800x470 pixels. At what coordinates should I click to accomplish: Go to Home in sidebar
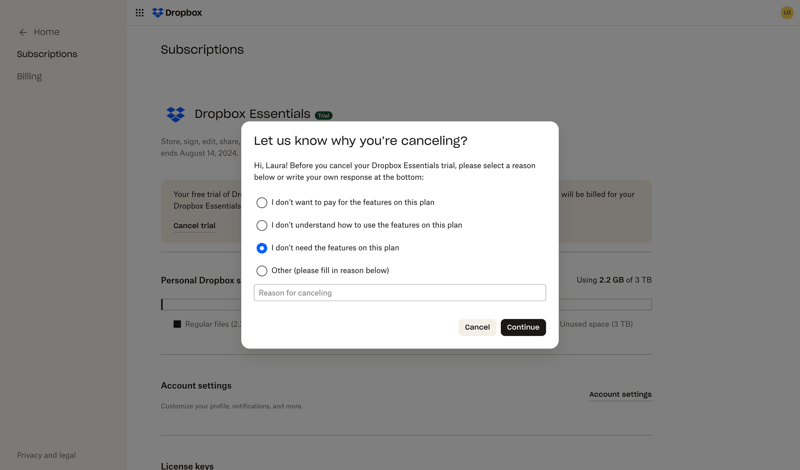pyautogui.click(x=46, y=32)
